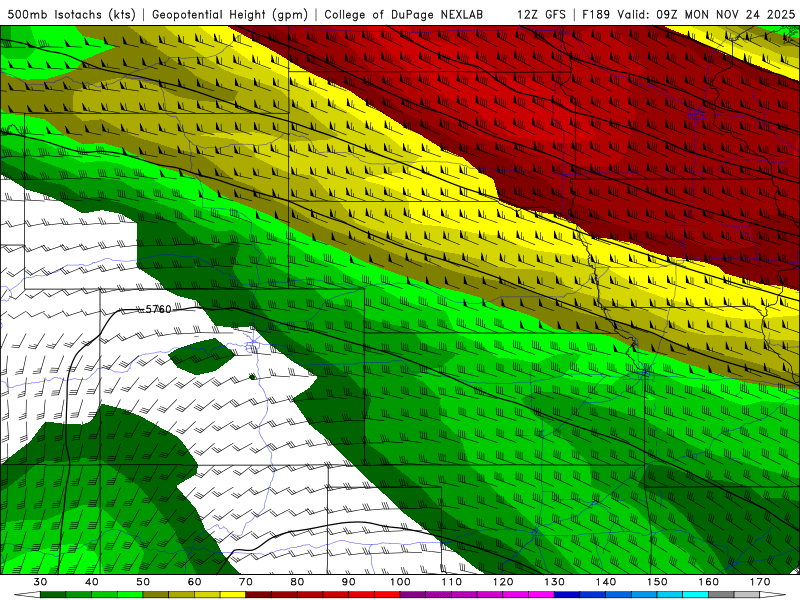Click the darkest green swatch starting at 30

coord(53,595)
